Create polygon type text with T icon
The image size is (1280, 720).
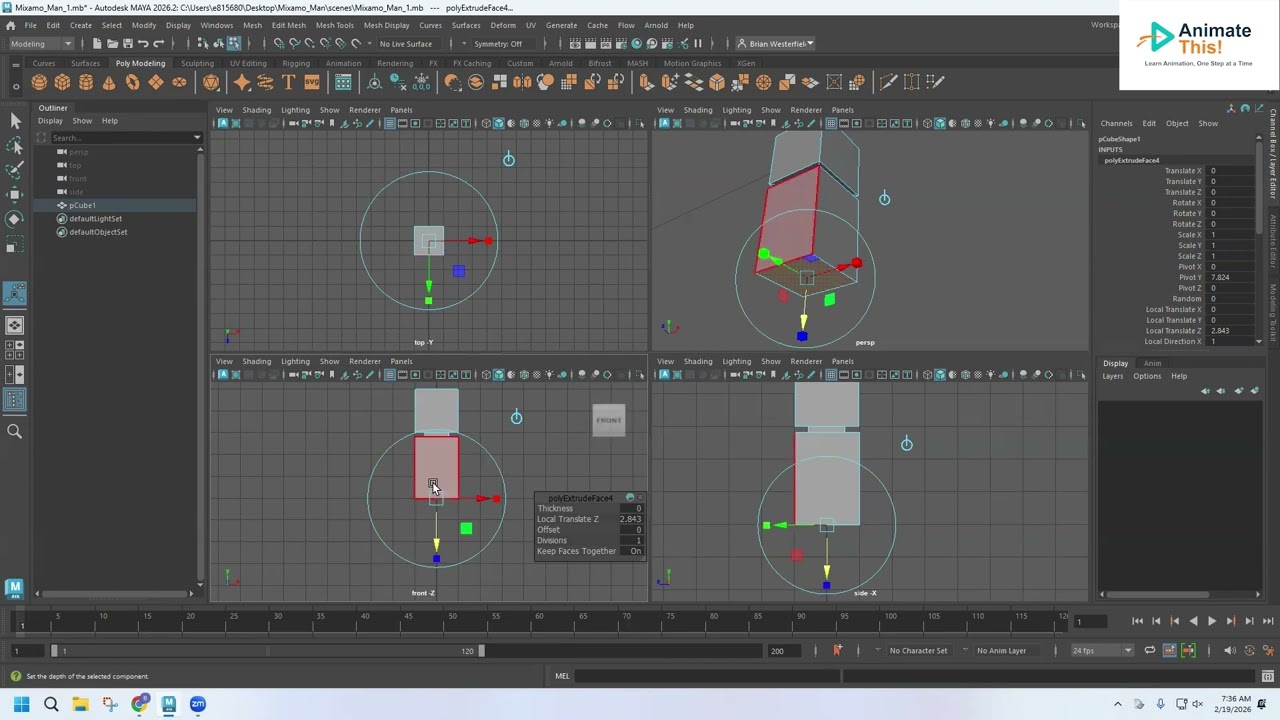click(288, 82)
